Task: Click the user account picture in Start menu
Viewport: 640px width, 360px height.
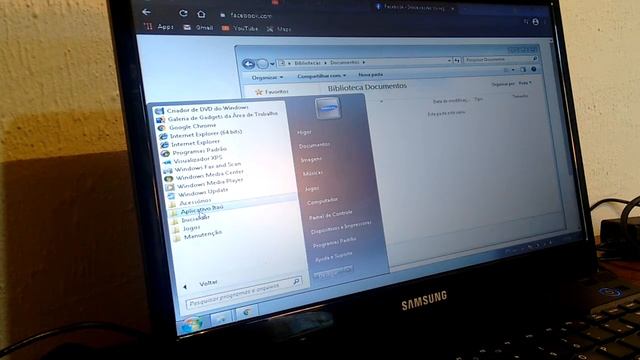Action: tap(328, 109)
